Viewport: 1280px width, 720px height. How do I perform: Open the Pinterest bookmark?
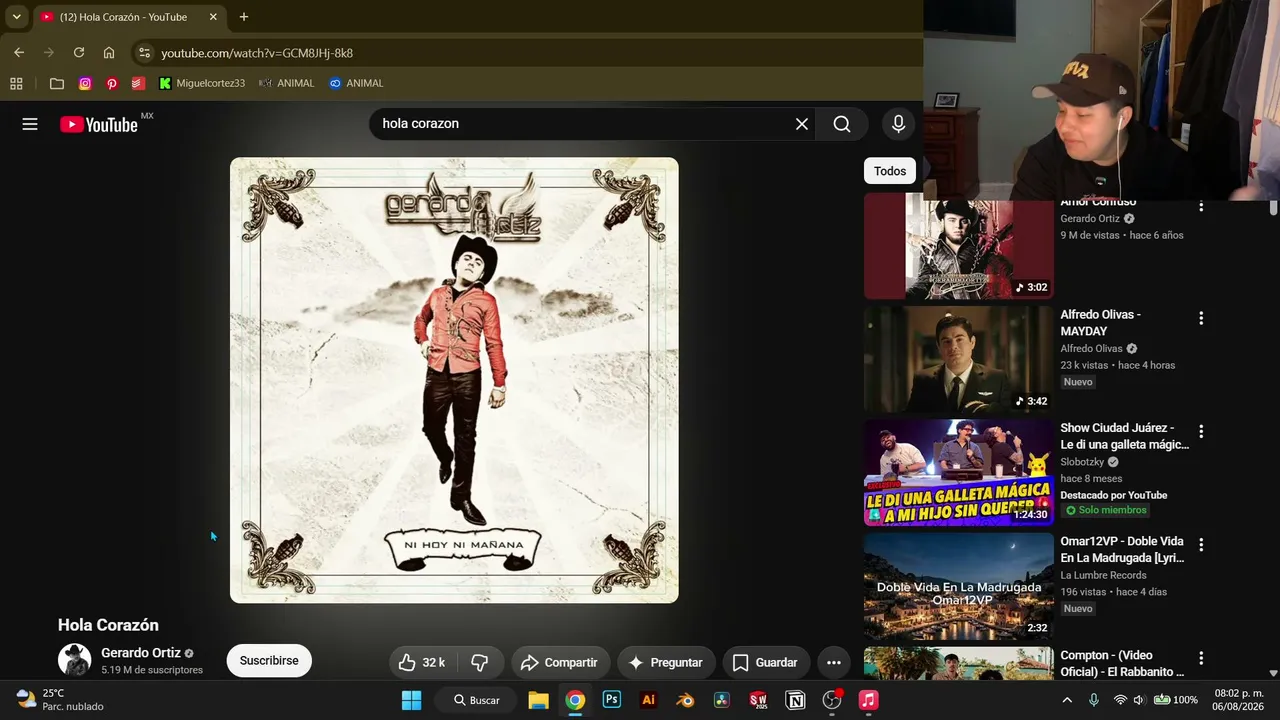pos(112,83)
